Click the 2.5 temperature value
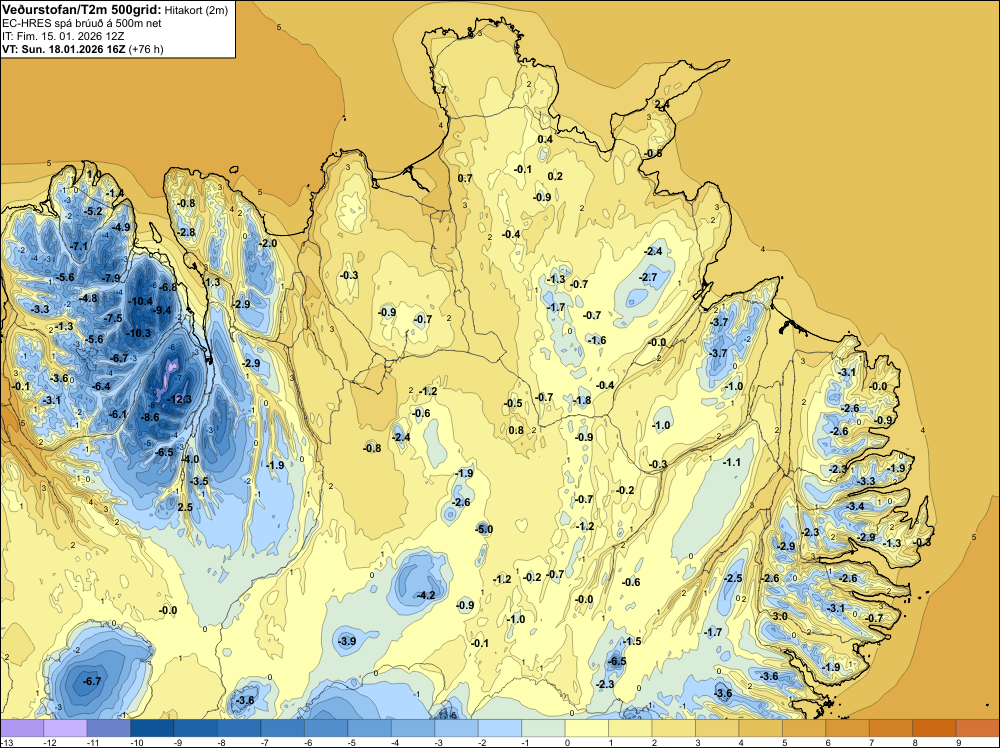This screenshot has width=1000, height=748. click(185, 508)
